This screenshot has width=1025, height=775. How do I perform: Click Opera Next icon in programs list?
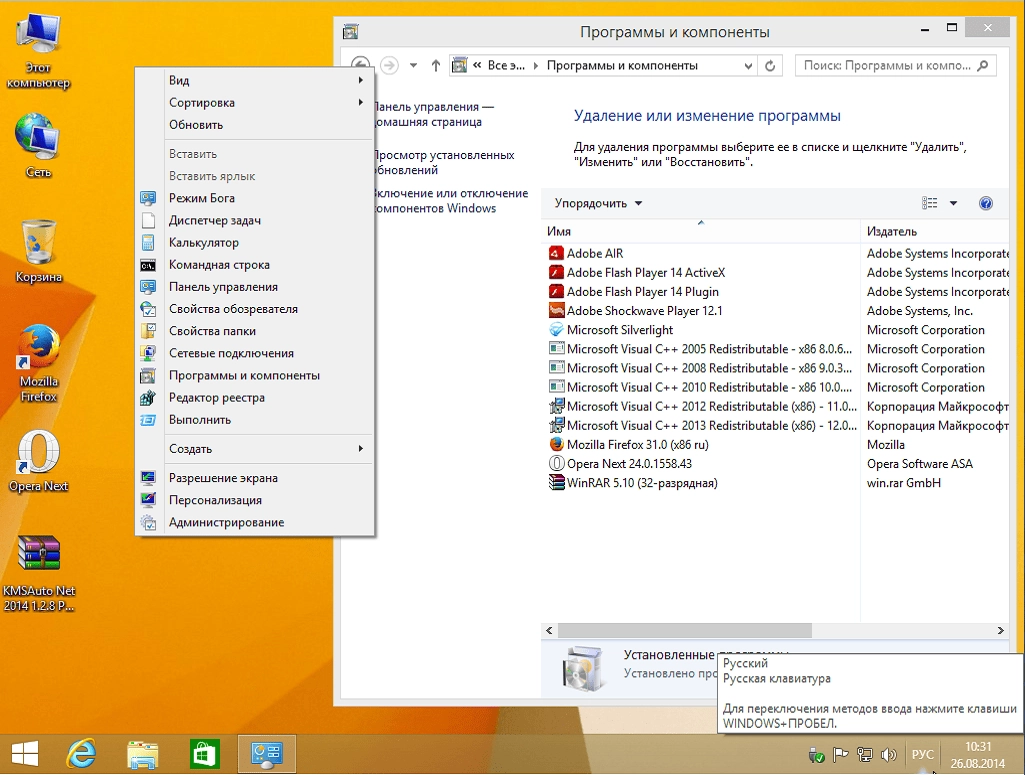click(556, 463)
